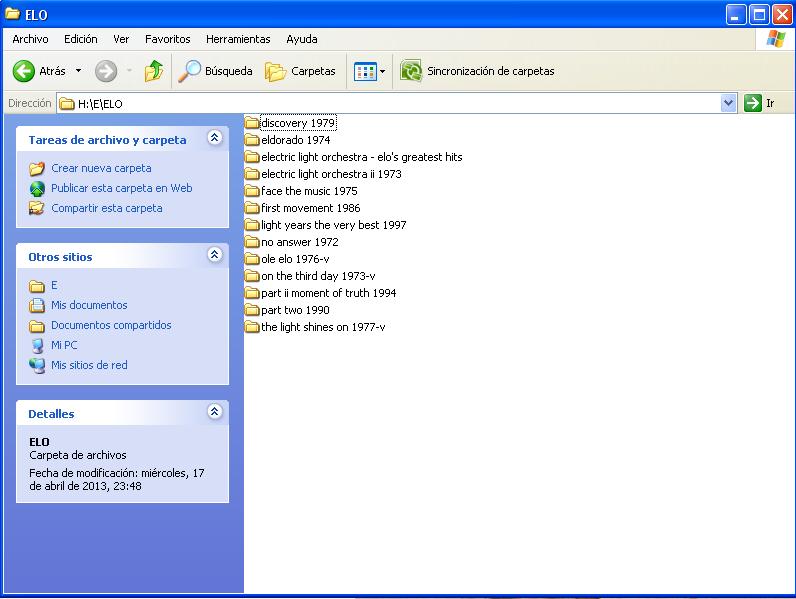
Task: Open the Archivo menu
Action: pyautogui.click(x=30, y=39)
